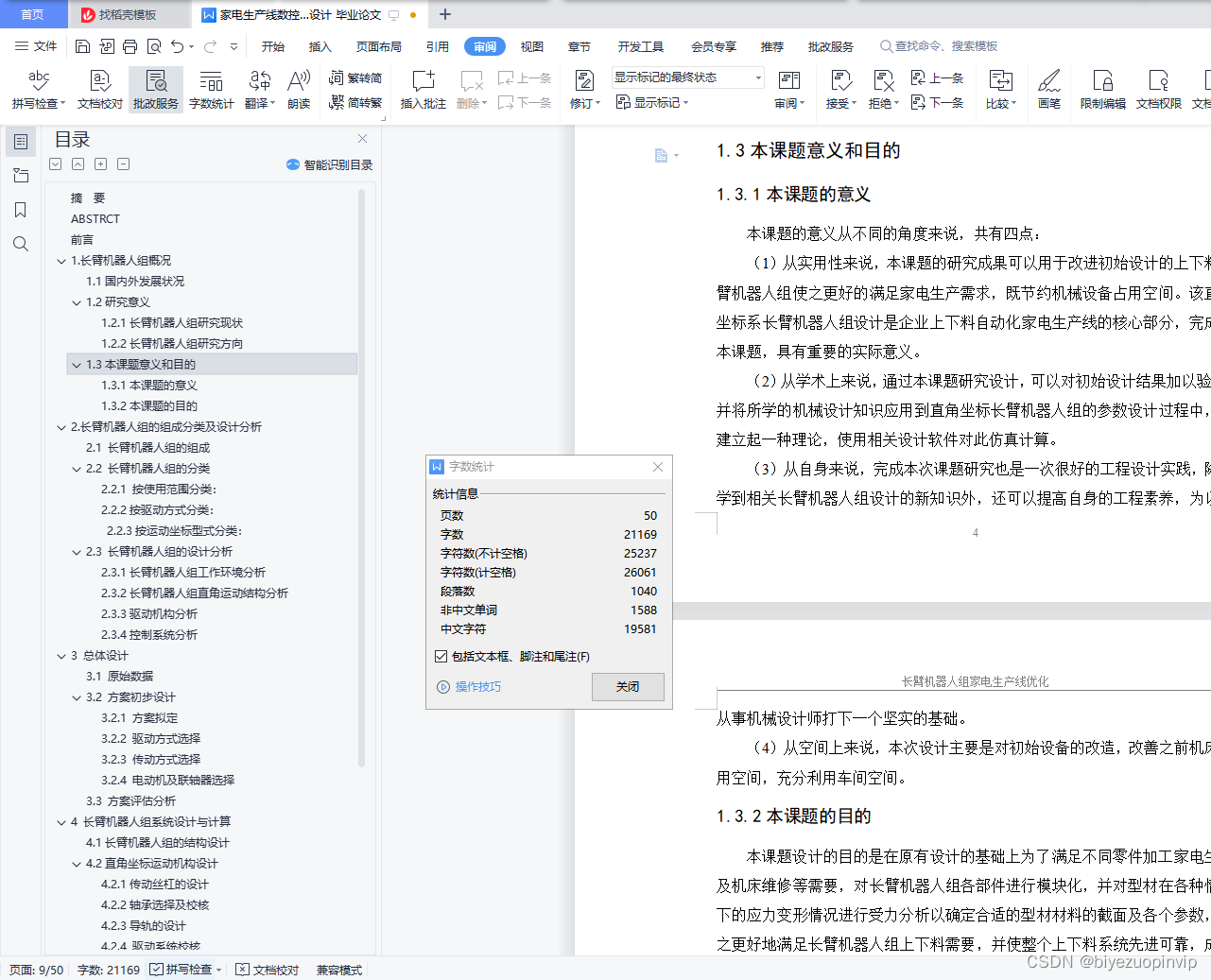The image size is (1211, 980).
Task: Click the new tab plus button
Action: pos(445,14)
